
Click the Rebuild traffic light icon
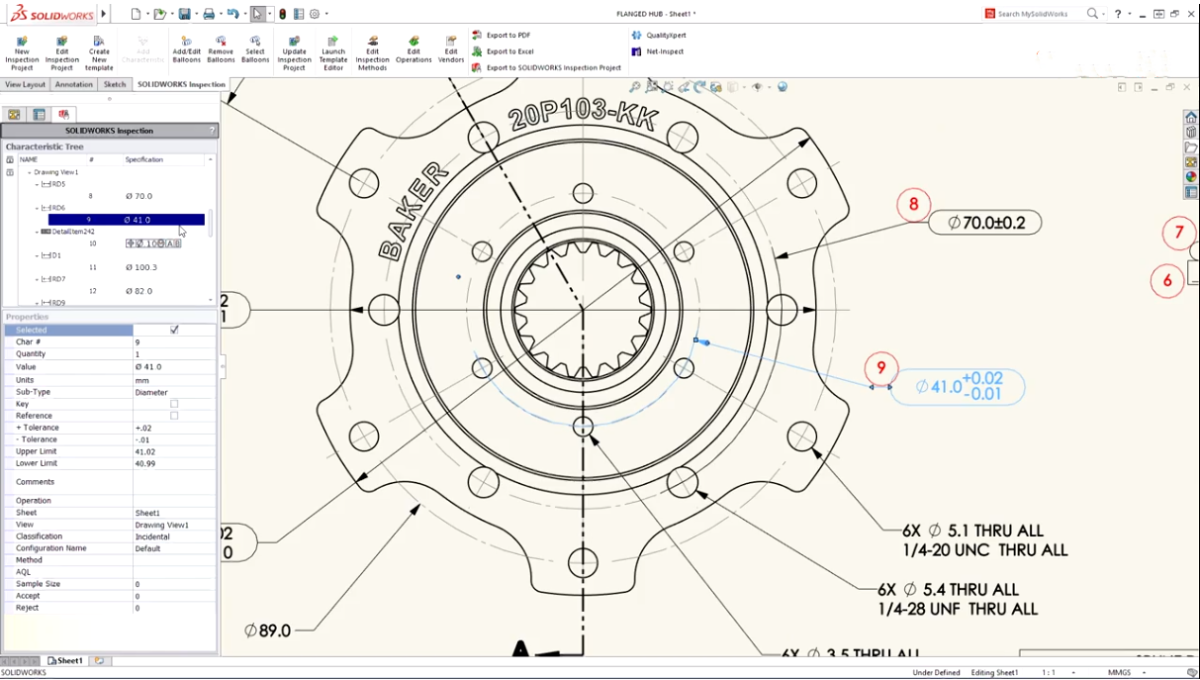coord(281,14)
